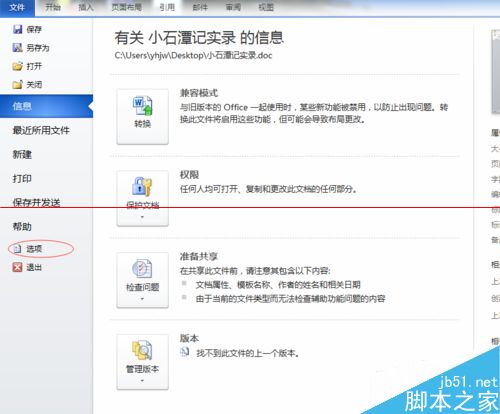
Task: Click the small icon beside the no-previous-versions text
Action: pyautogui.click(x=185, y=352)
